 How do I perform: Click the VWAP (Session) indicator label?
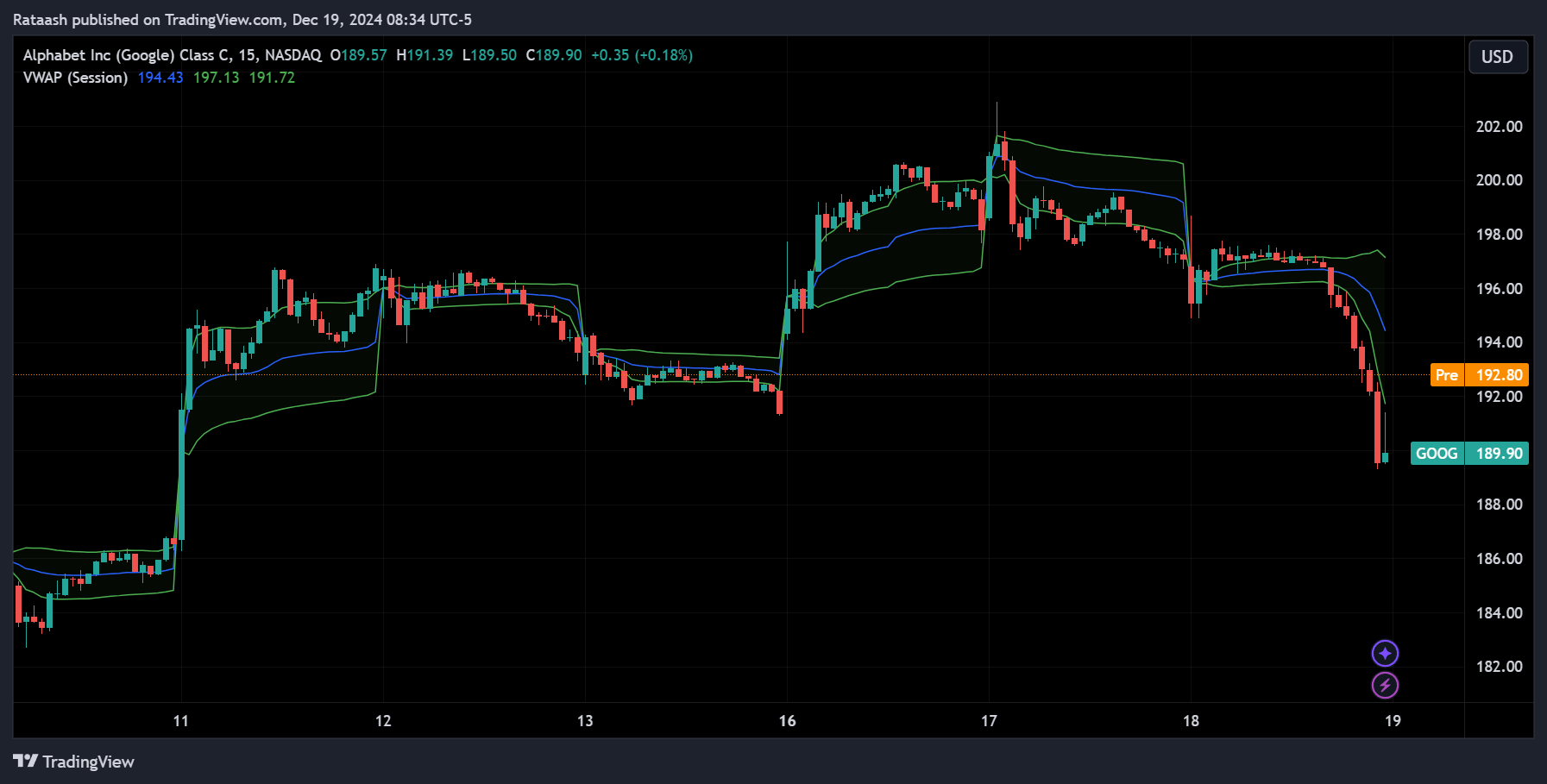click(75, 78)
